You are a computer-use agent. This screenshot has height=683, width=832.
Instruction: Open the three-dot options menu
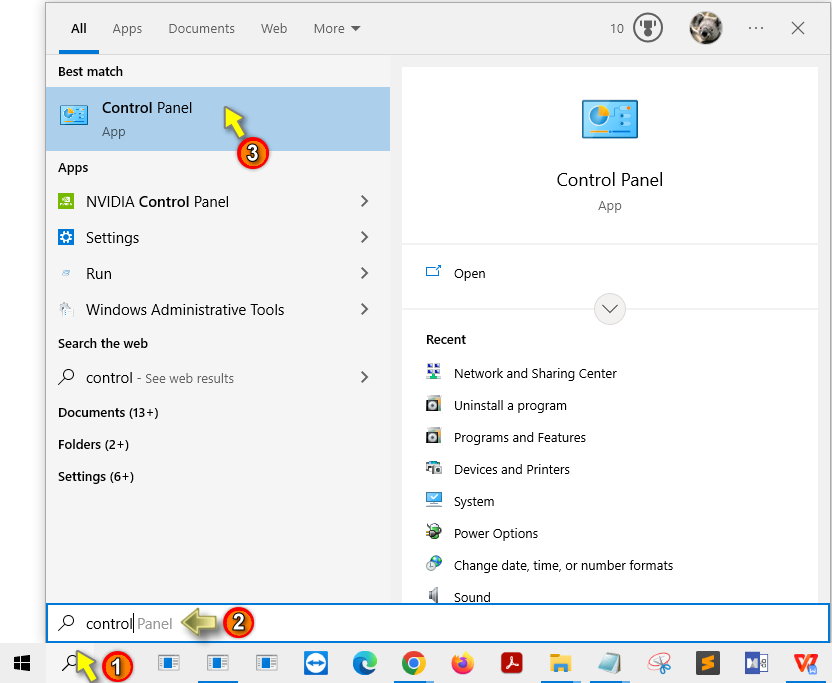[x=756, y=28]
